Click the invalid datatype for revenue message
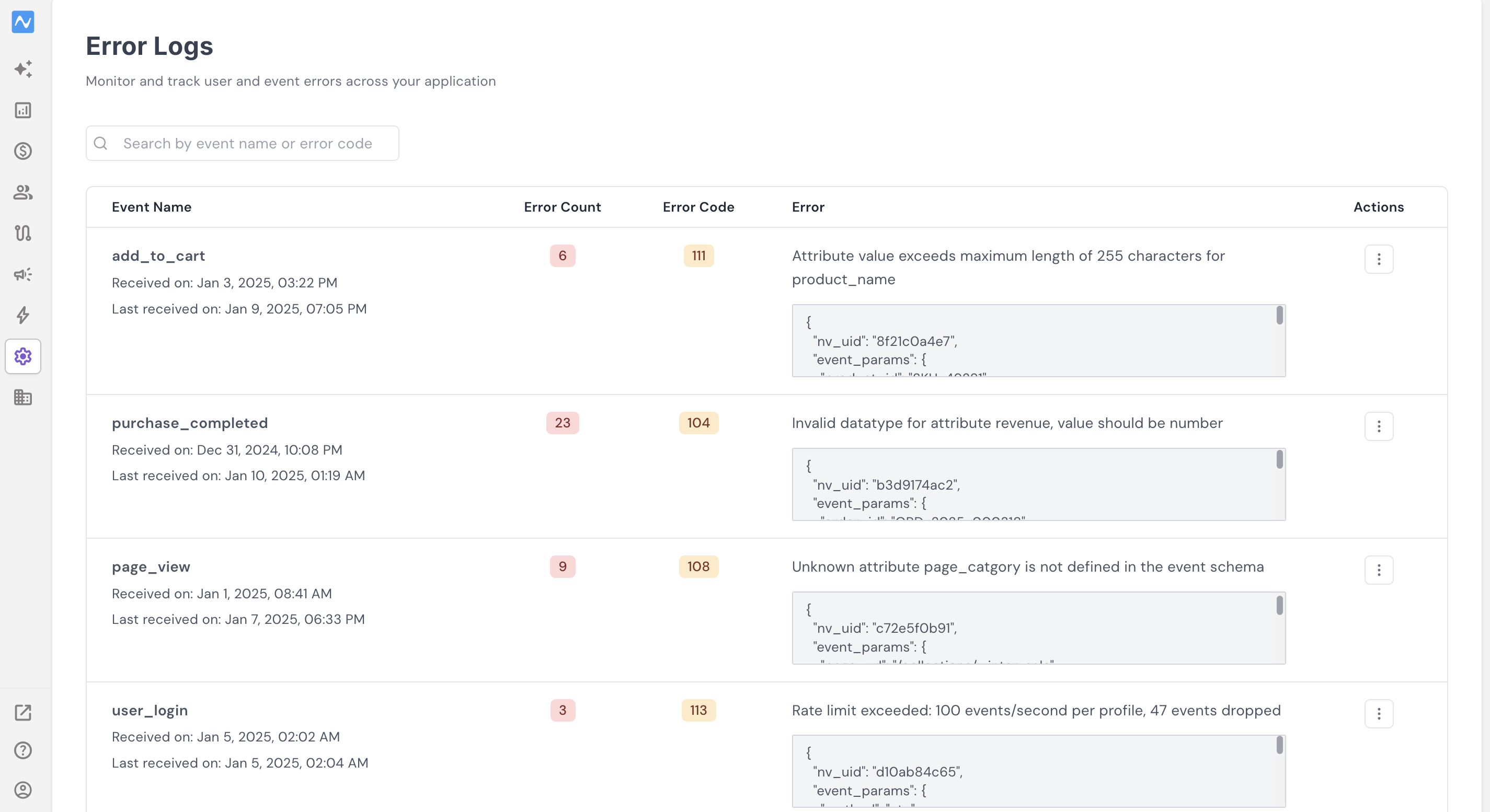1490x812 pixels. (x=1007, y=423)
